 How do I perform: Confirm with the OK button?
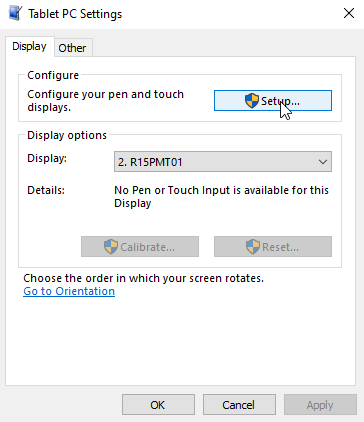(158, 405)
